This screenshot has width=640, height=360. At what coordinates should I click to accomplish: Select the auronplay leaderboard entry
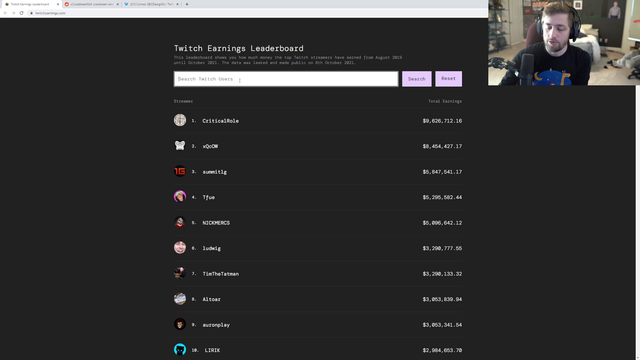(x=318, y=325)
